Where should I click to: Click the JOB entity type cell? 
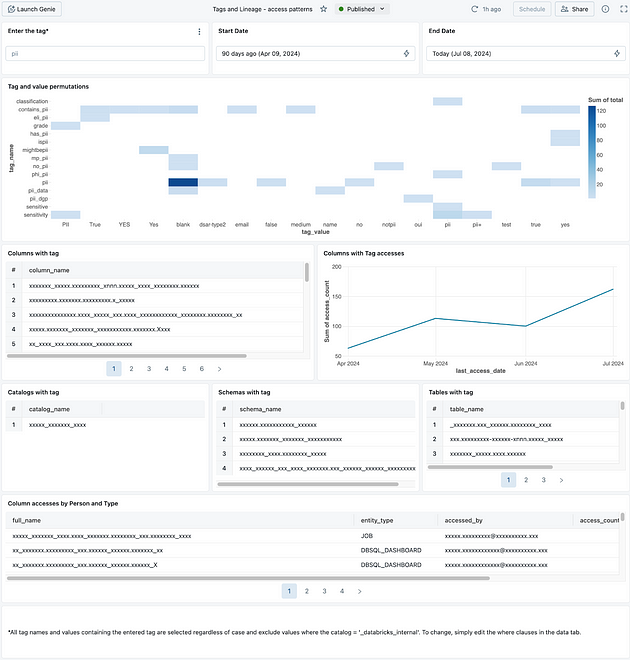coord(367,536)
